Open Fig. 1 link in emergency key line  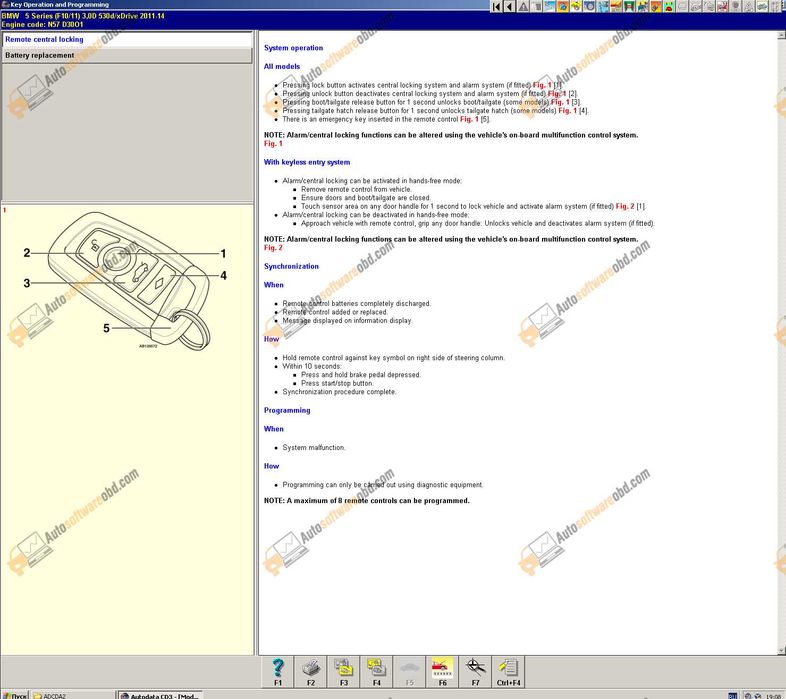469,119
